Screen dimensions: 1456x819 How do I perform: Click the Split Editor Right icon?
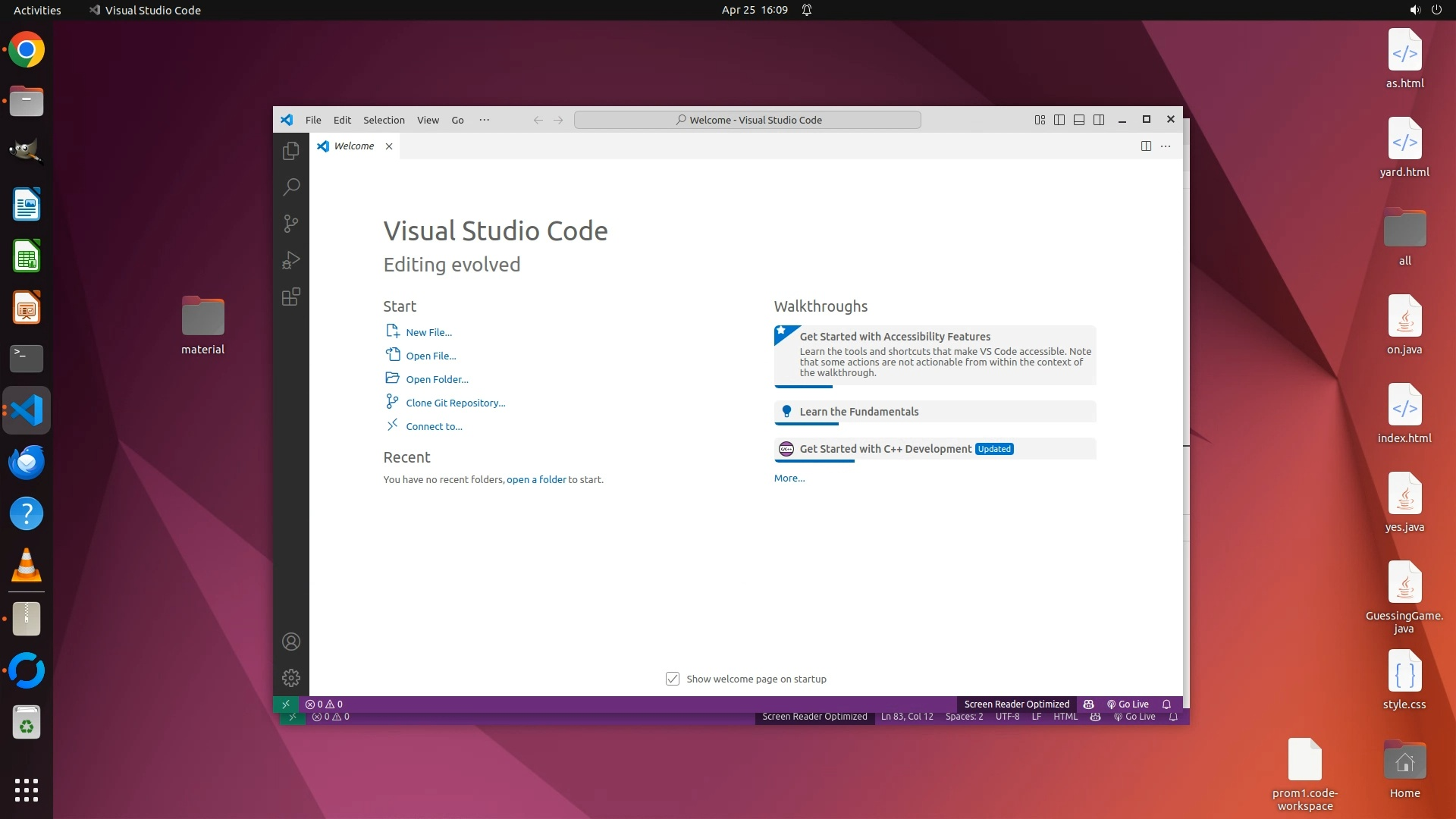1146,146
